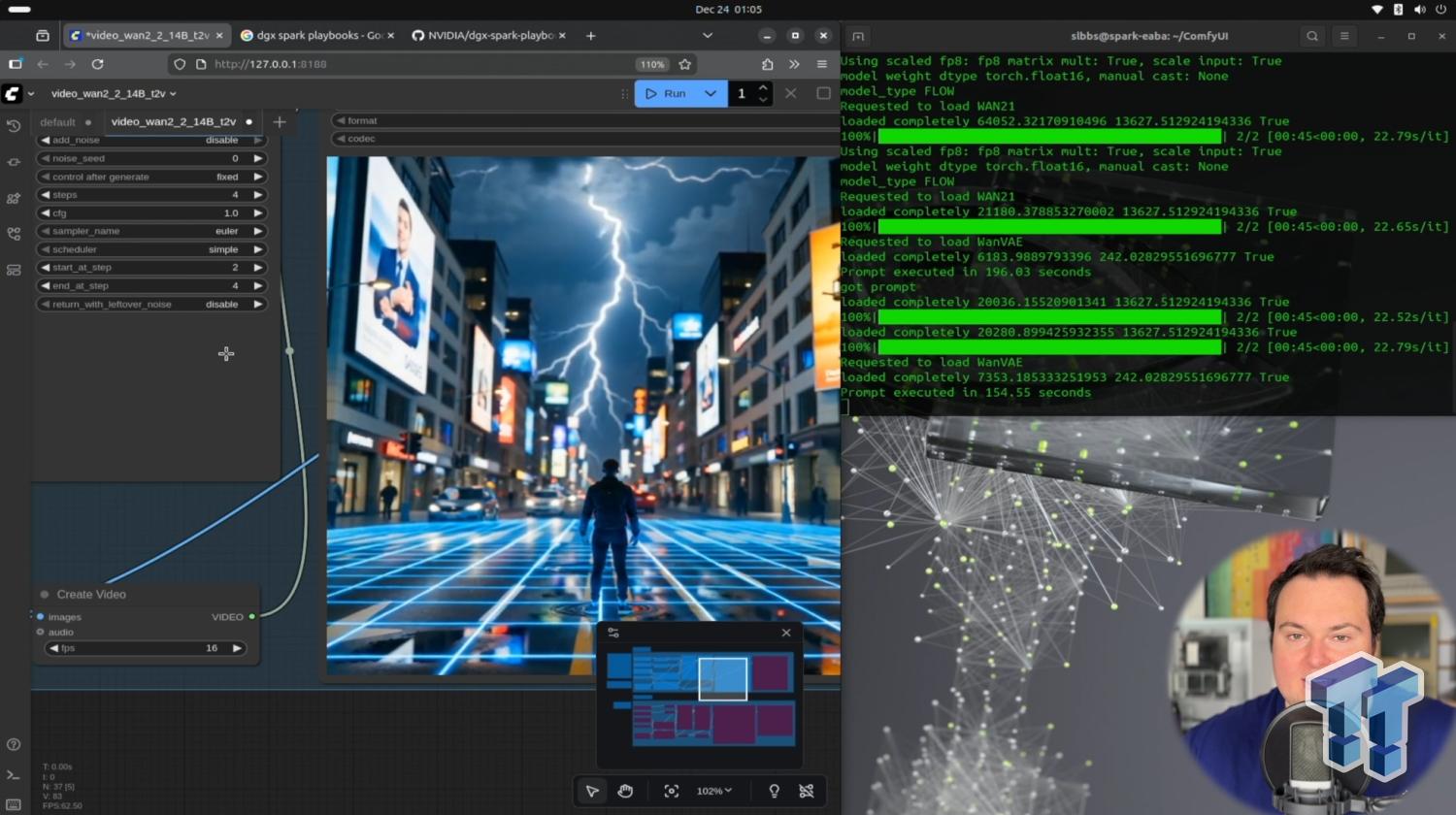Click the Run button
The width and height of the screenshot is (1456, 815).
pyautogui.click(x=666, y=93)
